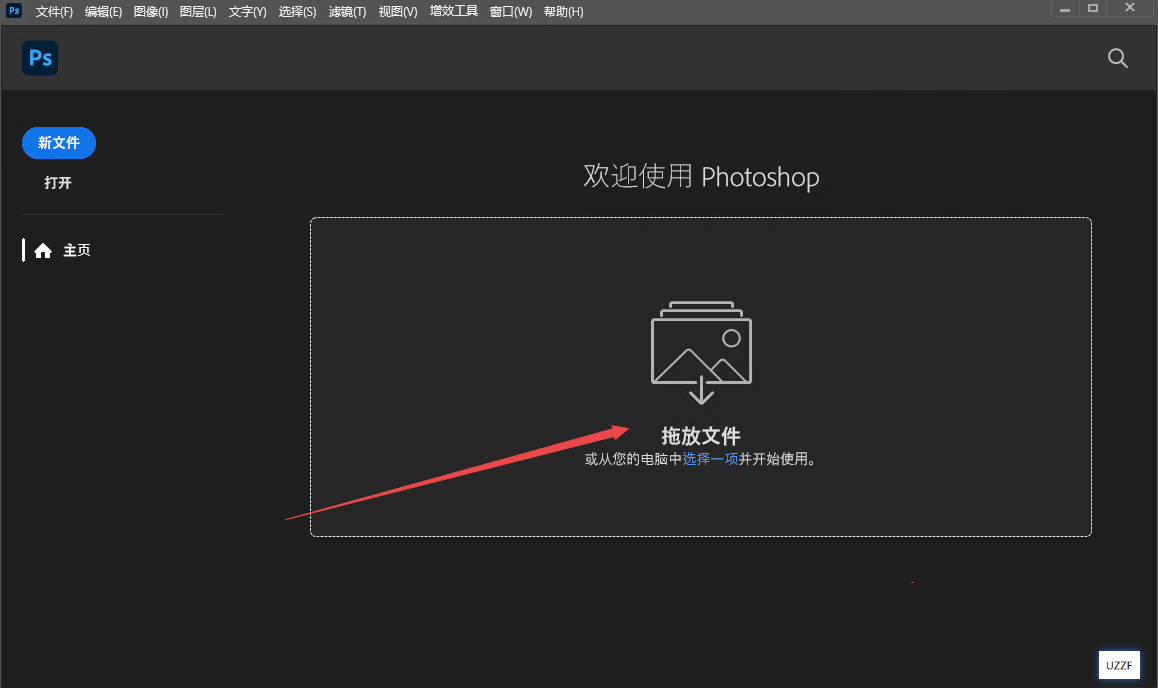Show the 文字(Y) menu
This screenshot has width=1158, height=688.
(247, 12)
